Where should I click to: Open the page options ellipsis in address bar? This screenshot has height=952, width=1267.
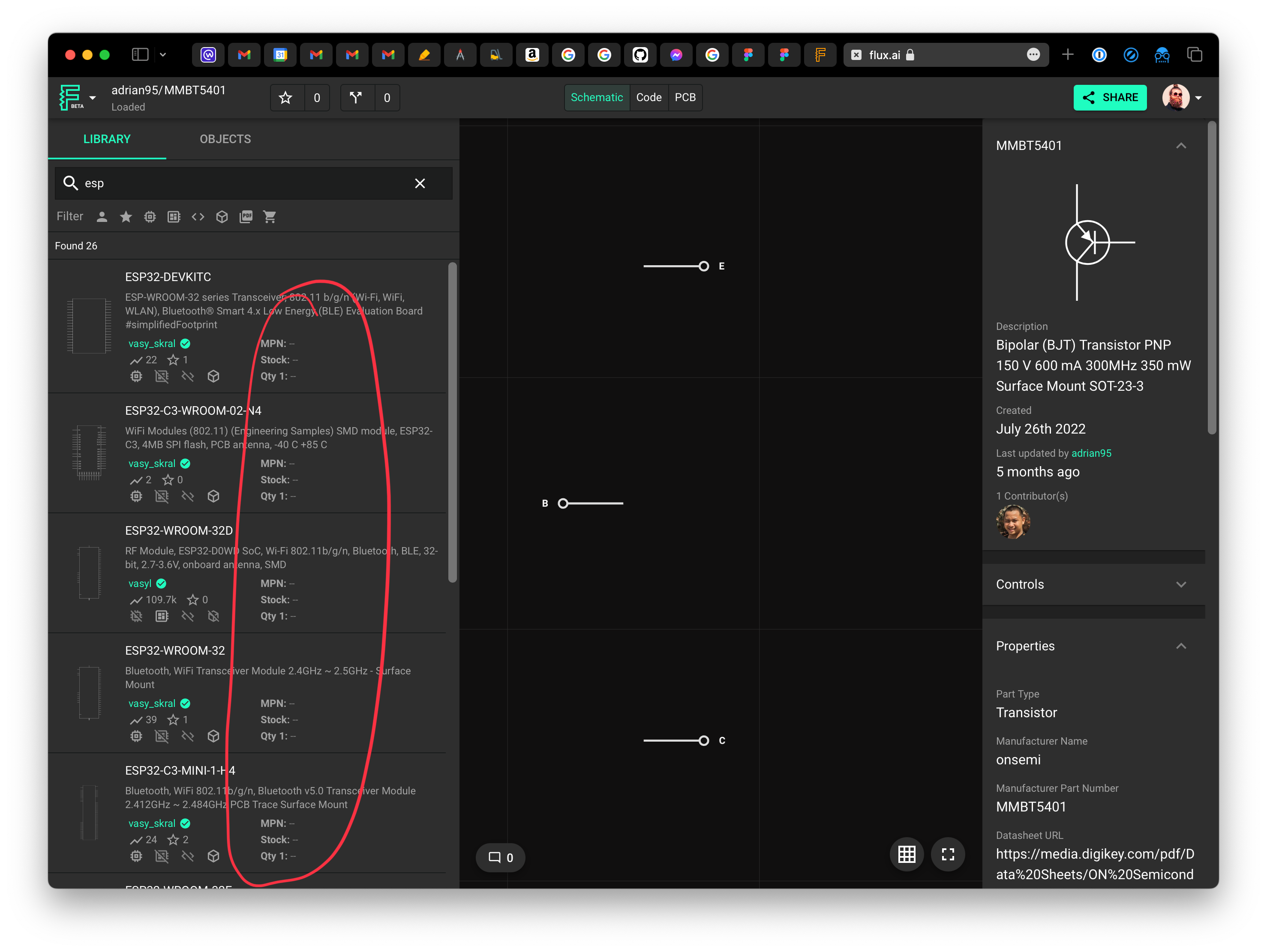tap(1033, 55)
